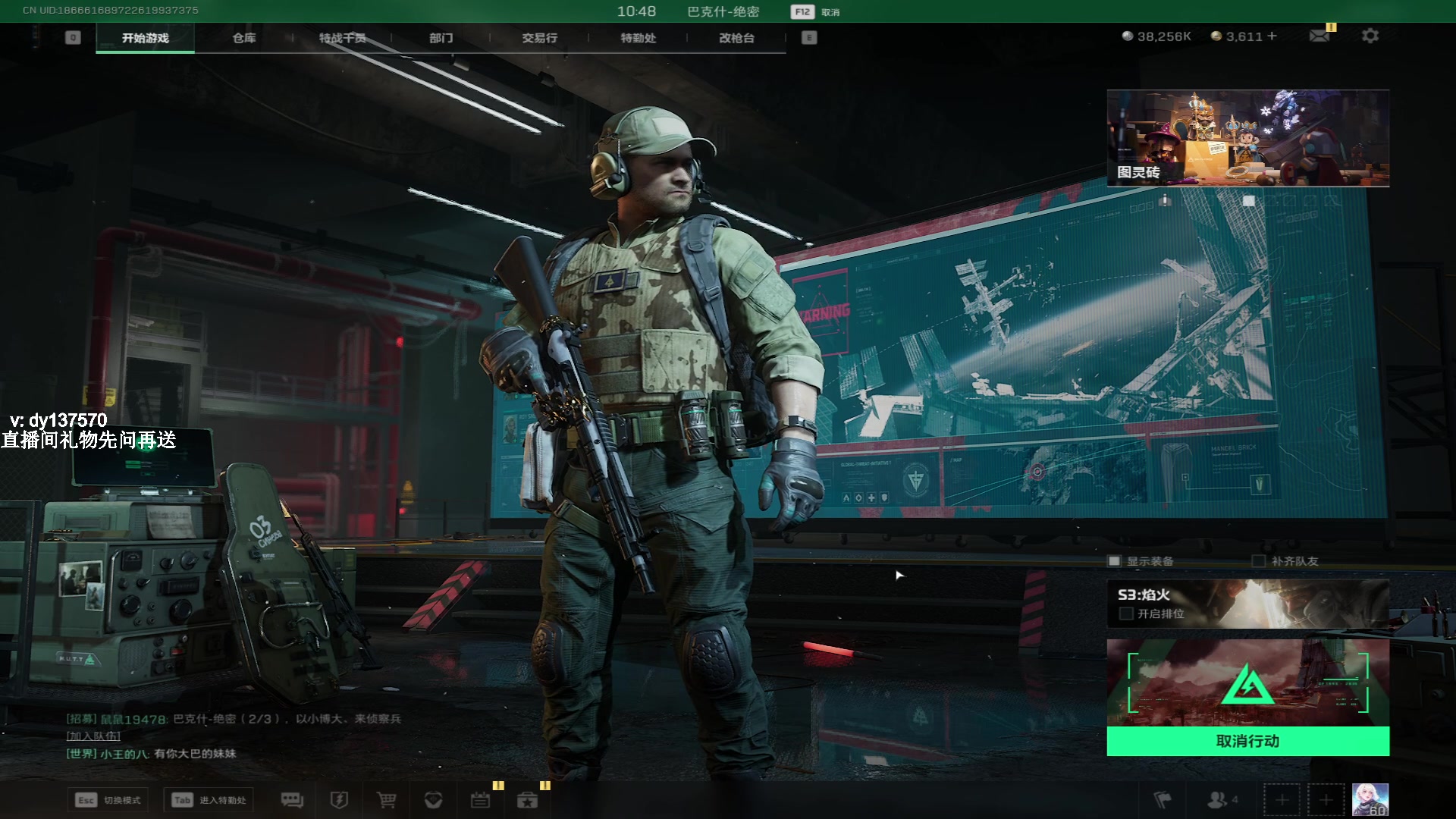Image resolution: width=1456 pixels, height=819 pixels.
Task: Click the 加入队伍 link in chat
Action: point(93,736)
